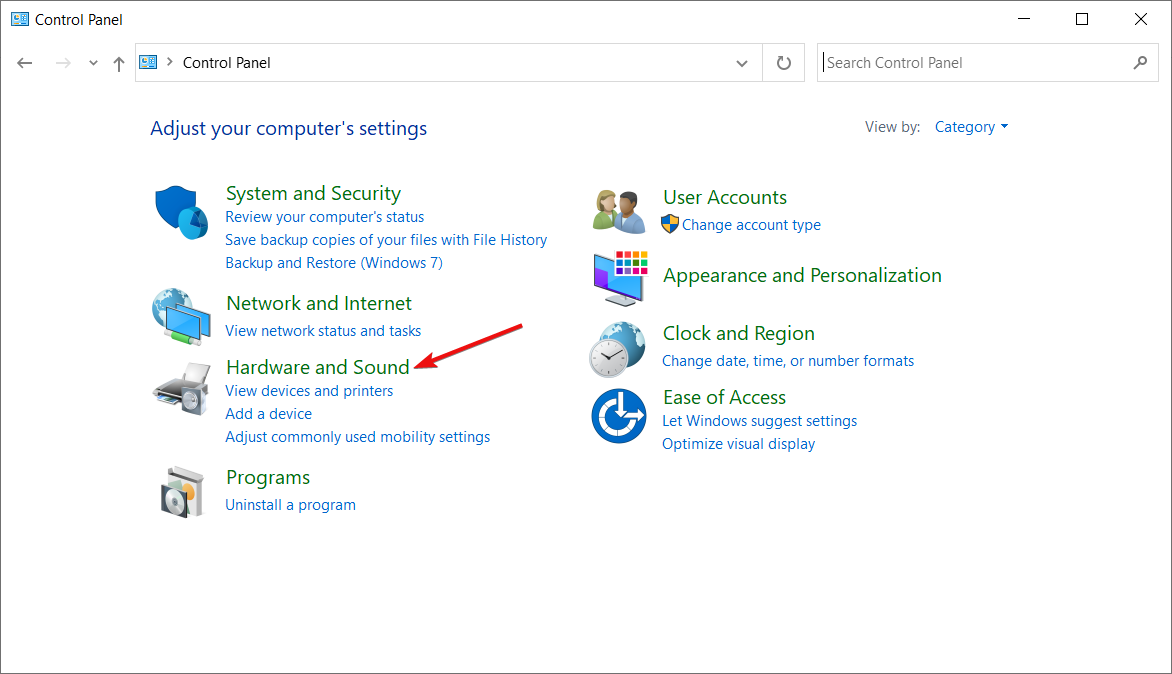Image resolution: width=1172 pixels, height=674 pixels.
Task: Click the Clock and Region icon
Action: 618,349
